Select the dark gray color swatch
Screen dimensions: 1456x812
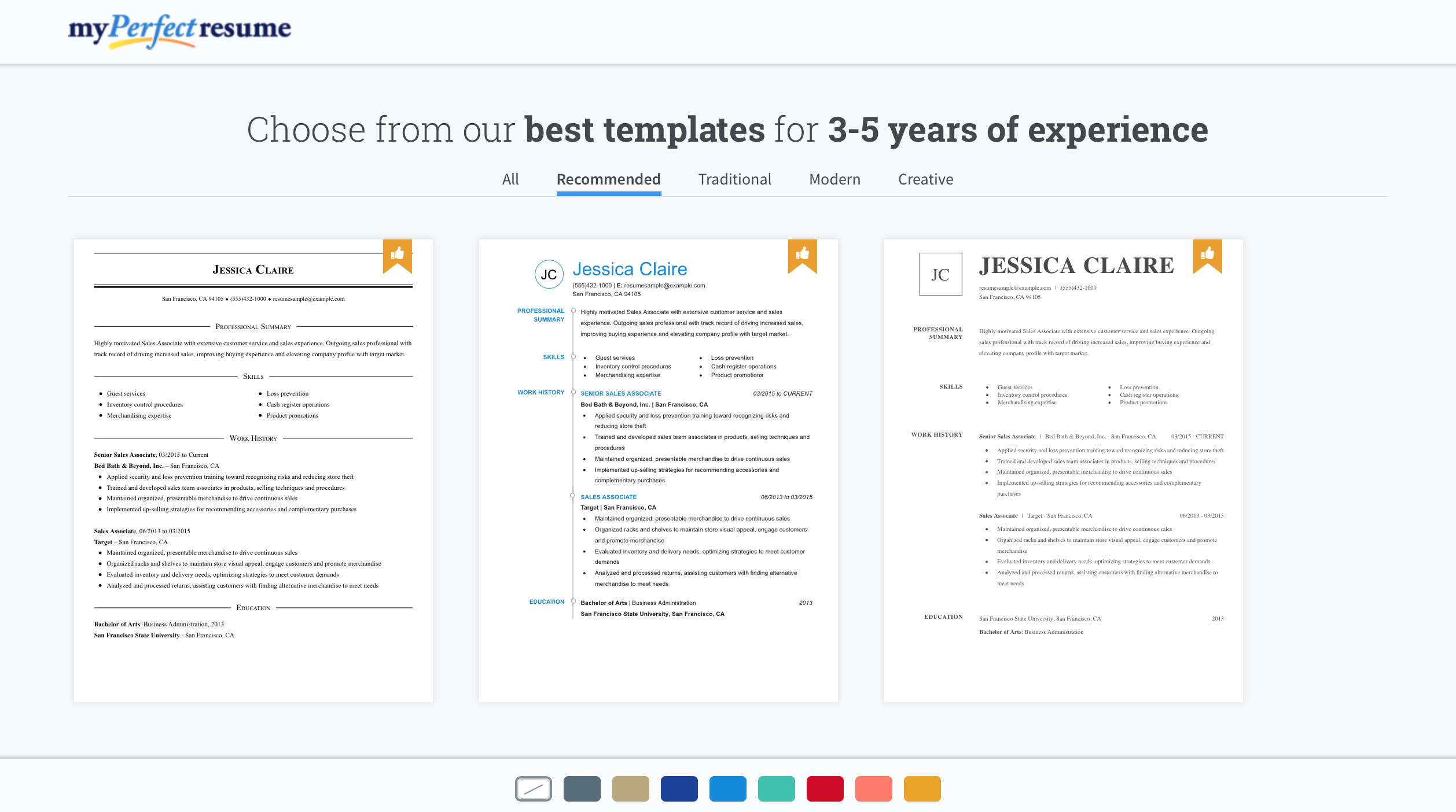pos(581,789)
